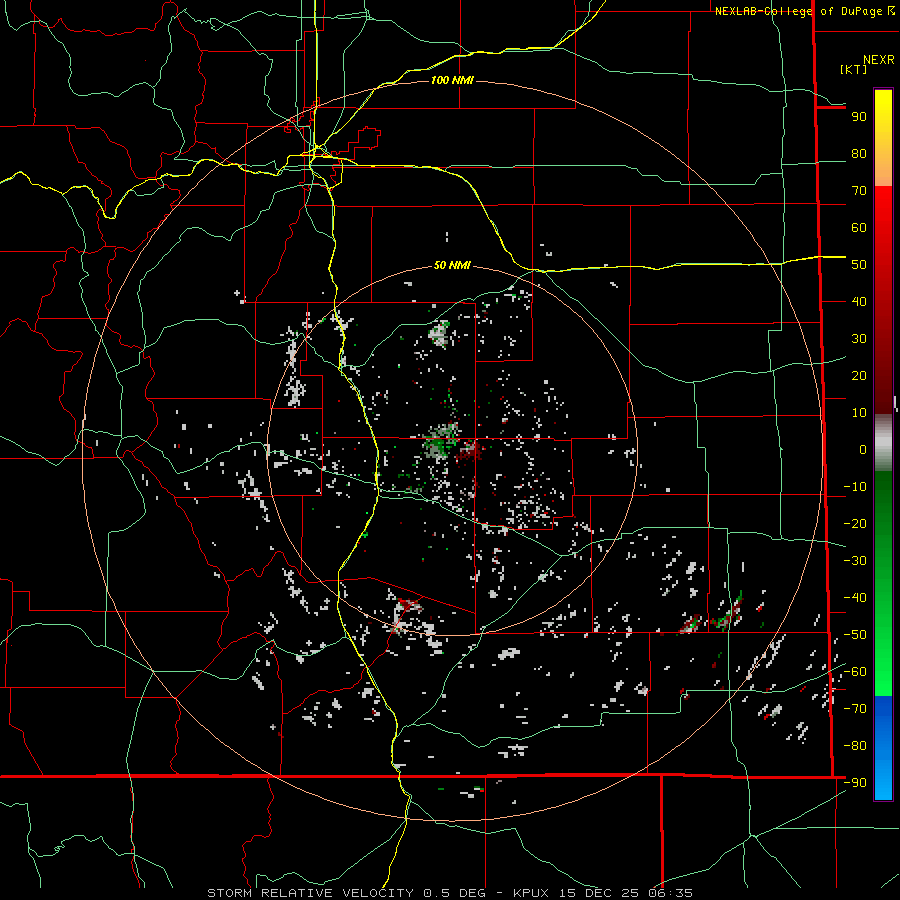
Task: Select the 60 value on velocity scale
Action: point(859,228)
